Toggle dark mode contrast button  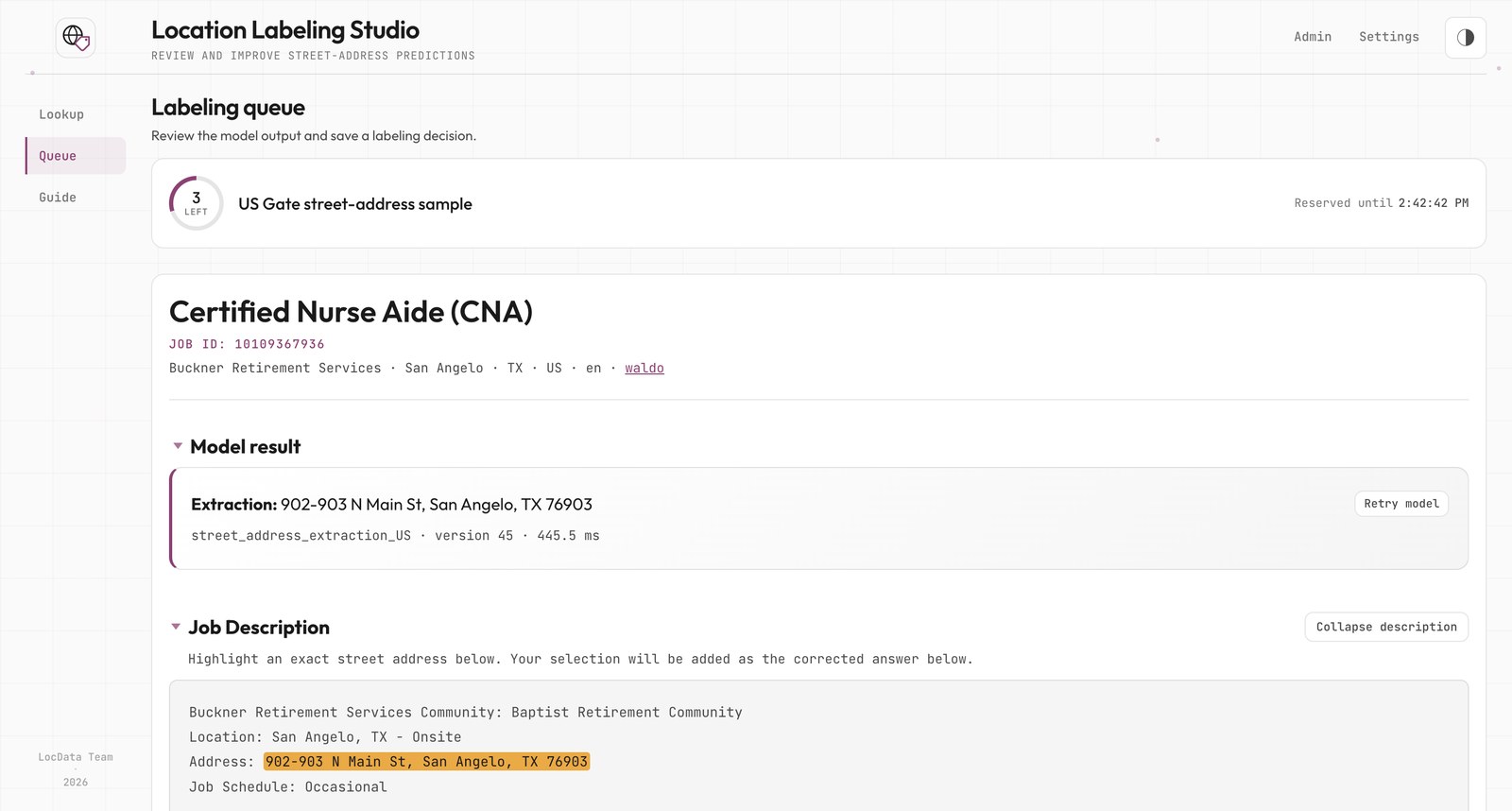pos(1465,38)
